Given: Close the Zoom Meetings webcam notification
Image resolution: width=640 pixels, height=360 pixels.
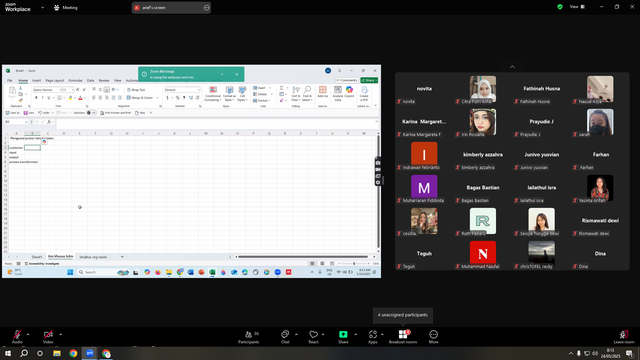Looking at the screenshot, I should click(x=237, y=74).
